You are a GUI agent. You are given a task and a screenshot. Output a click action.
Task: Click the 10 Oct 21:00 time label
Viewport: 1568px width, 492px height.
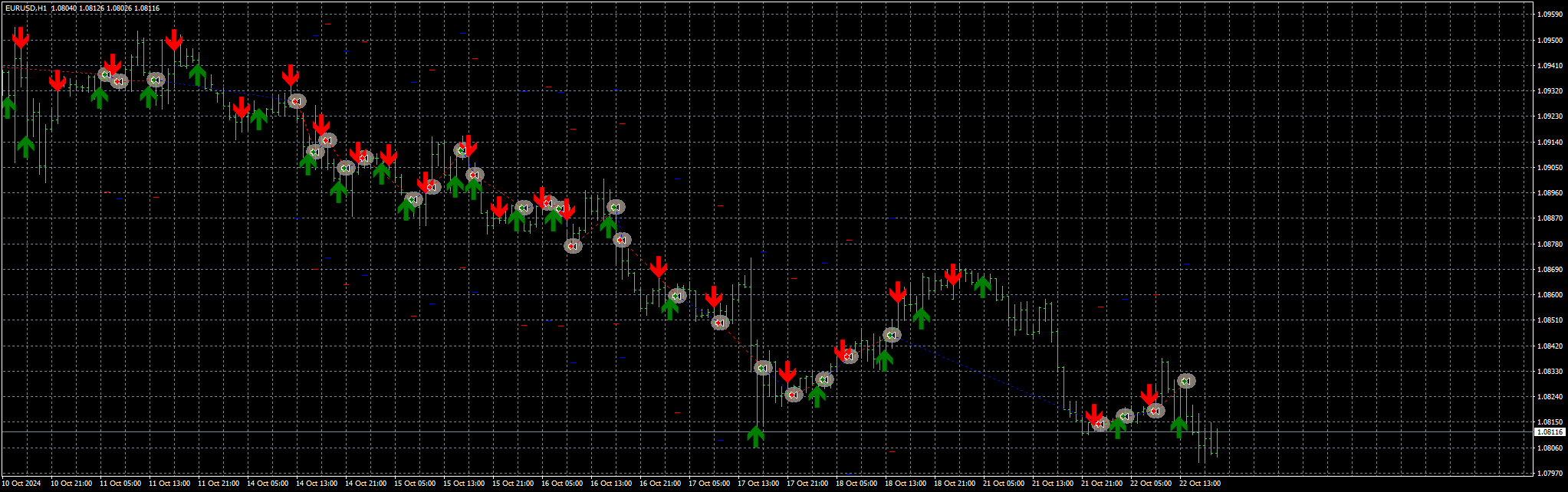click(x=71, y=484)
